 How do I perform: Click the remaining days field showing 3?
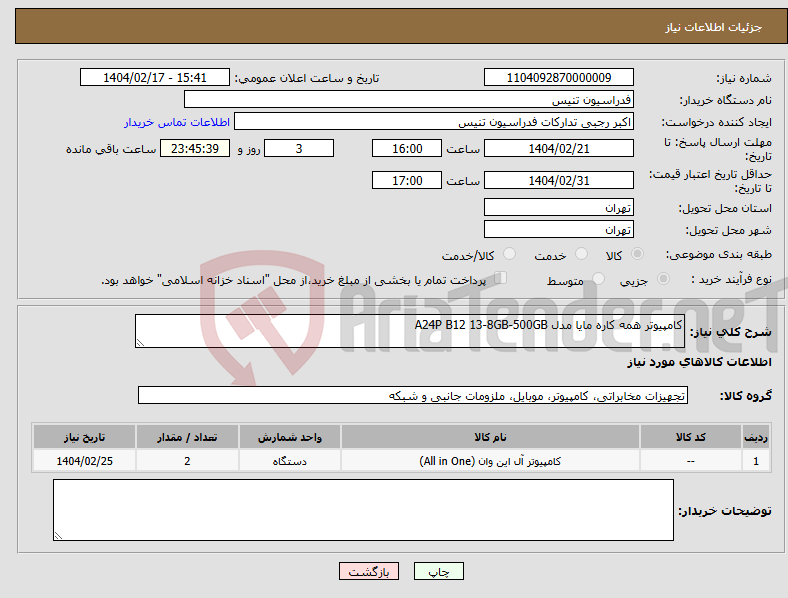(x=299, y=149)
